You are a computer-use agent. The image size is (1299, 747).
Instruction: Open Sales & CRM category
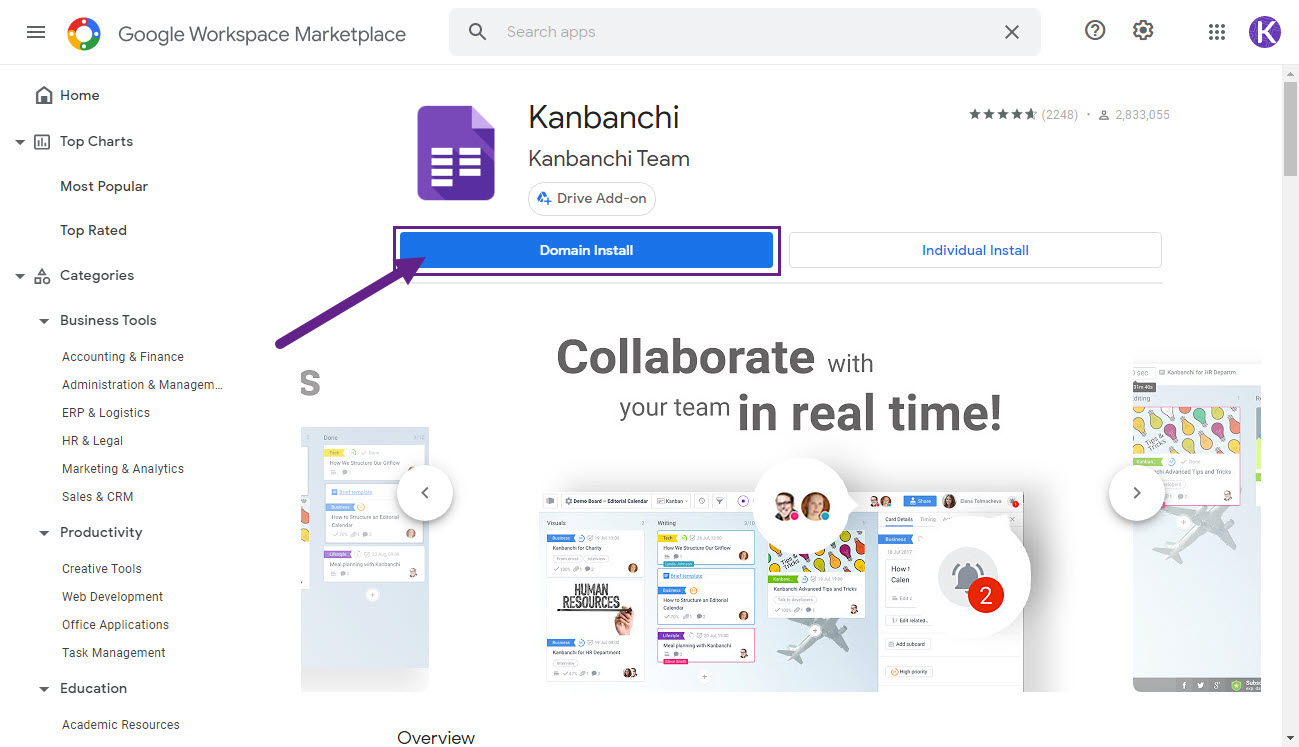click(97, 496)
